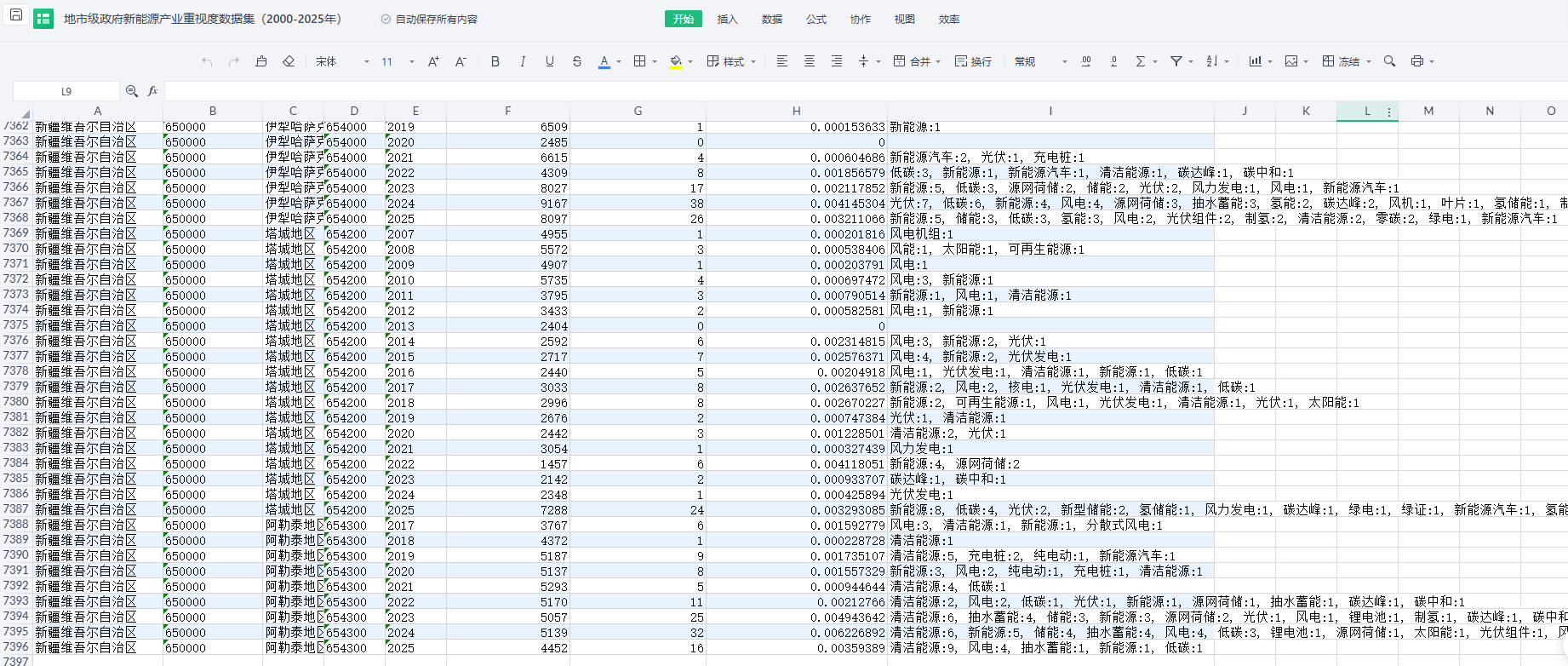1568x666 pixels.
Task: Expand the 冻结 freeze panes dropdown
Action: pyautogui.click(x=1368, y=61)
